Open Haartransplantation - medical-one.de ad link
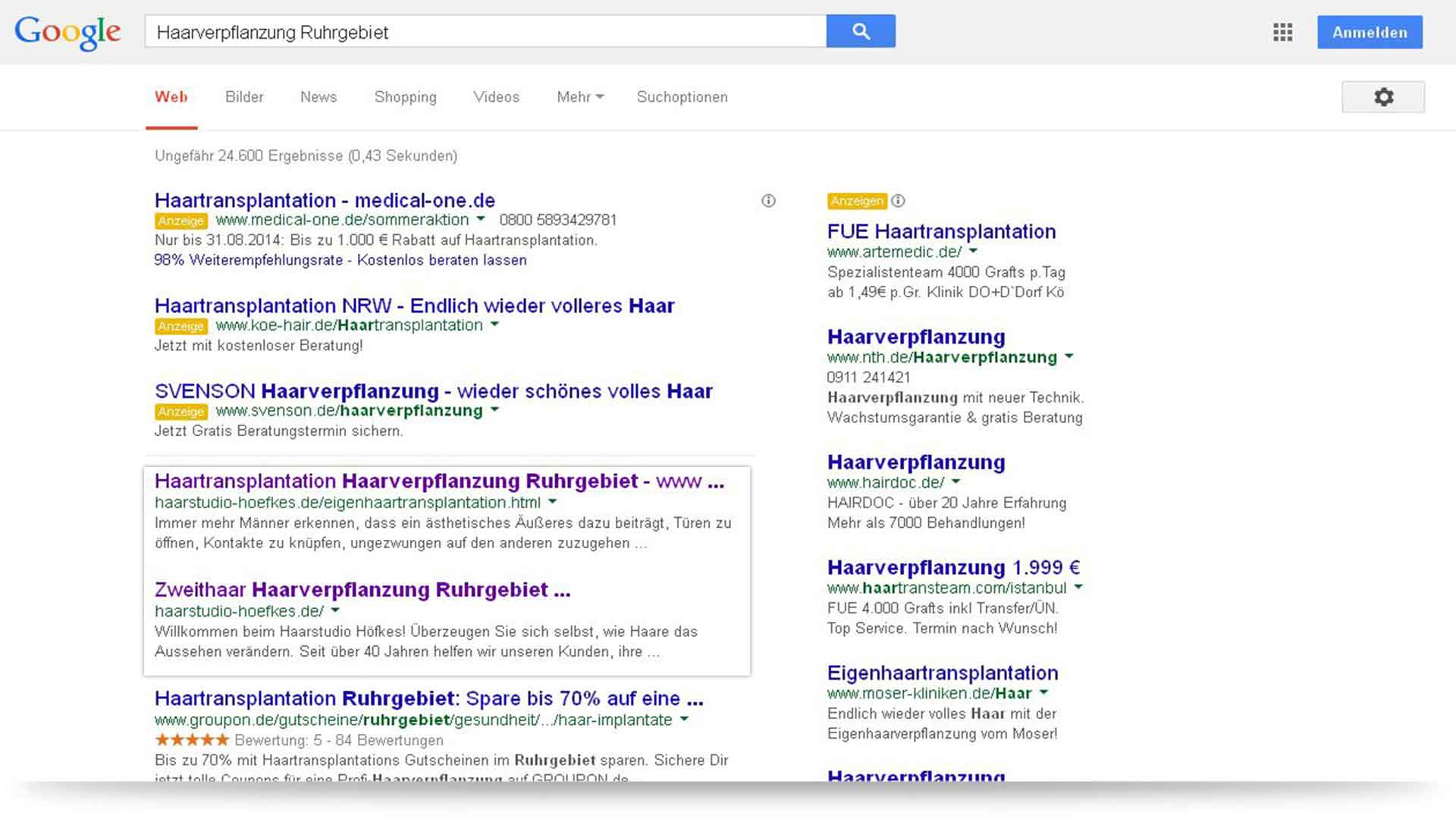Viewport: 1456px width, 819px height. tap(325, 200)
